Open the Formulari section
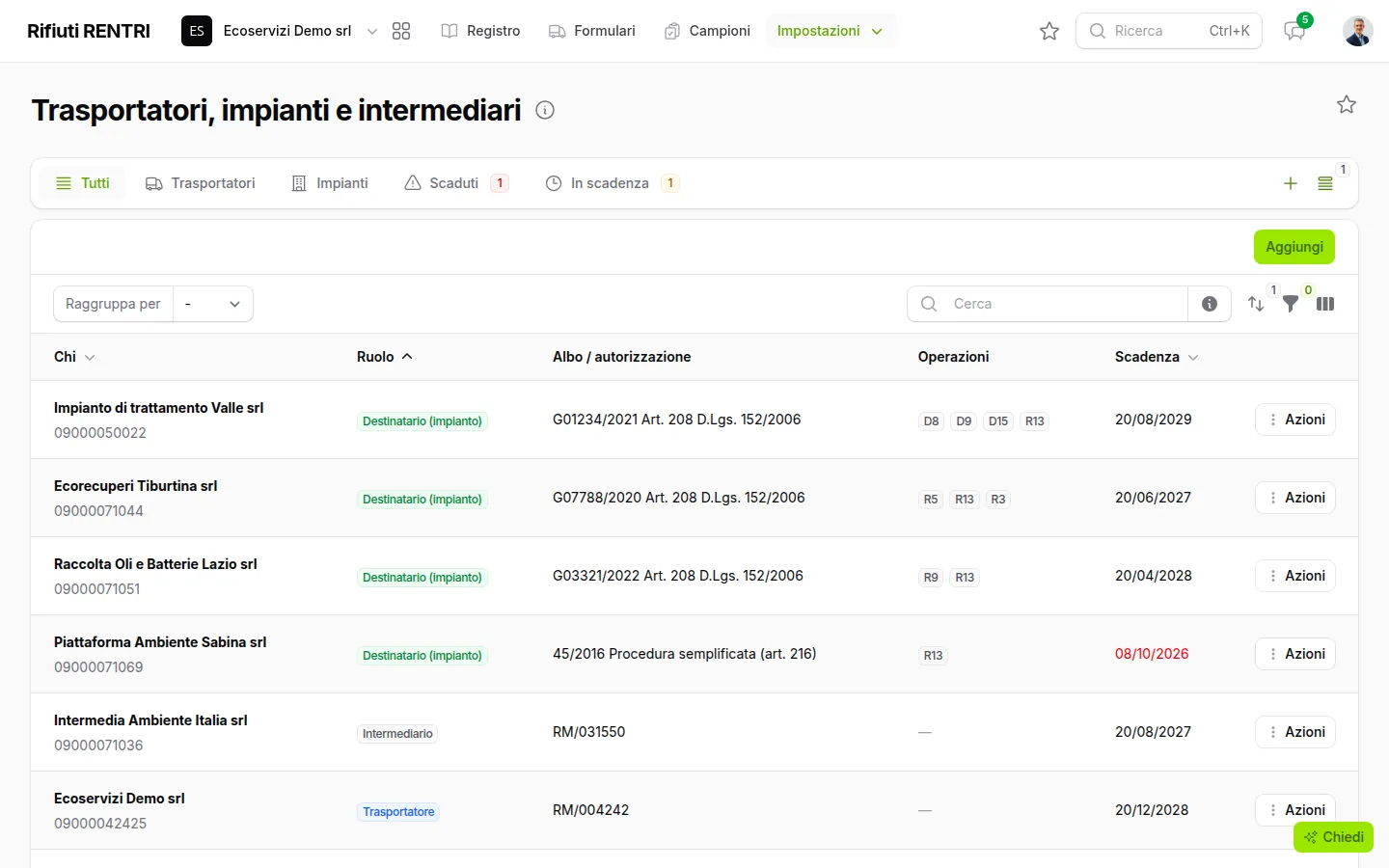This screenshot has width=1389, height=868. tap(592, 31)
